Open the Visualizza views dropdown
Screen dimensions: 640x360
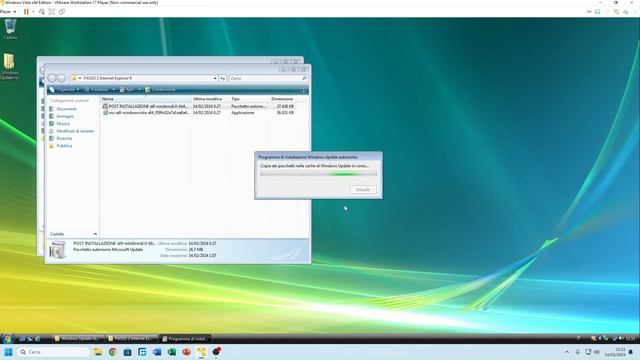pos(100,90)
